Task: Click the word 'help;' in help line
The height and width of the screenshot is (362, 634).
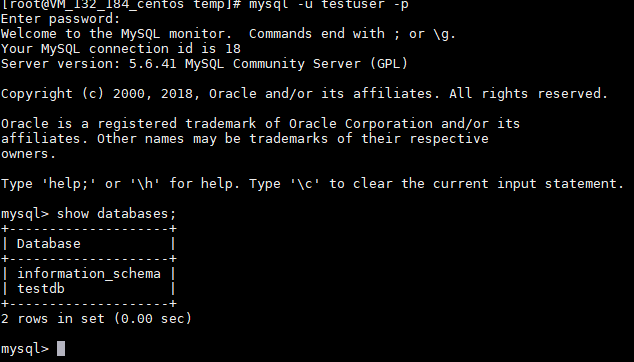Action: point(68,184)
